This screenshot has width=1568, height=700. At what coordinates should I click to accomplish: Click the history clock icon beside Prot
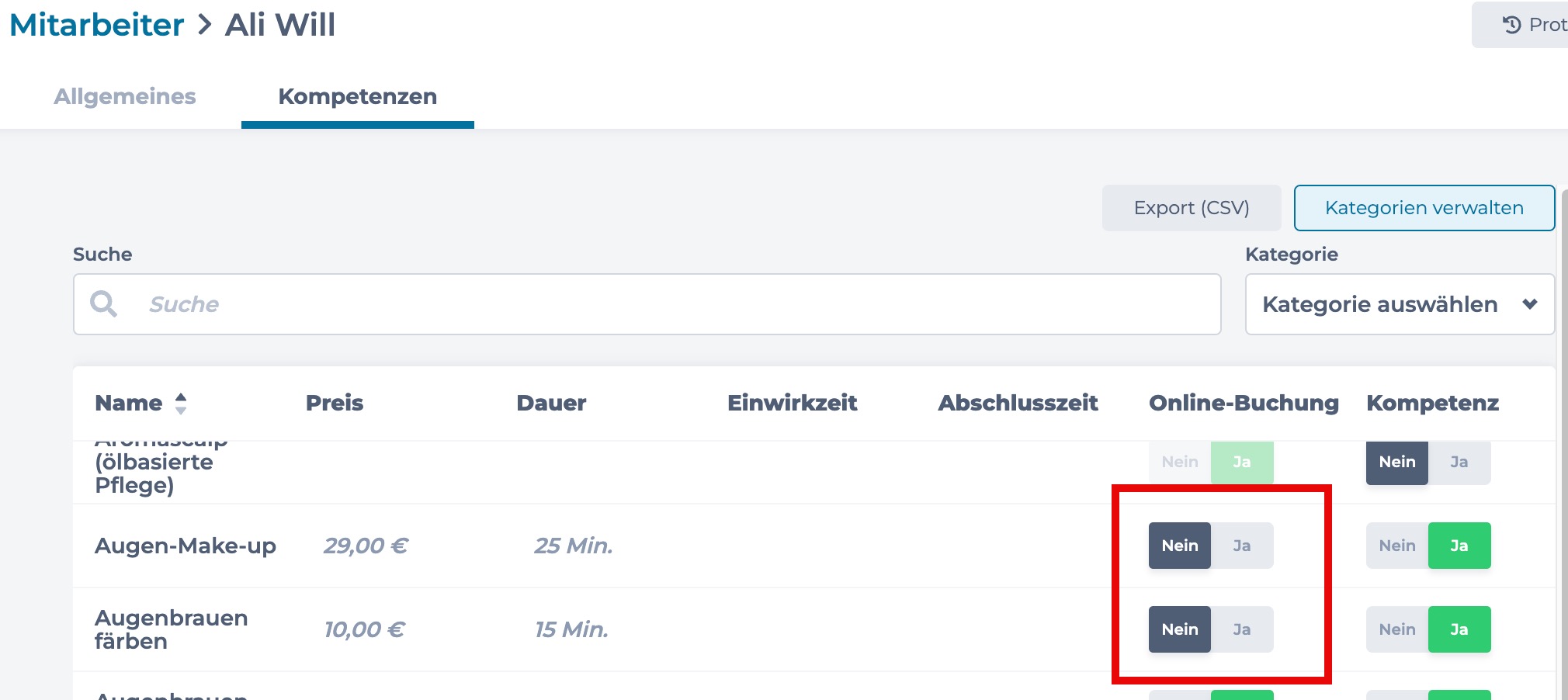click(x=1511, y=25)
